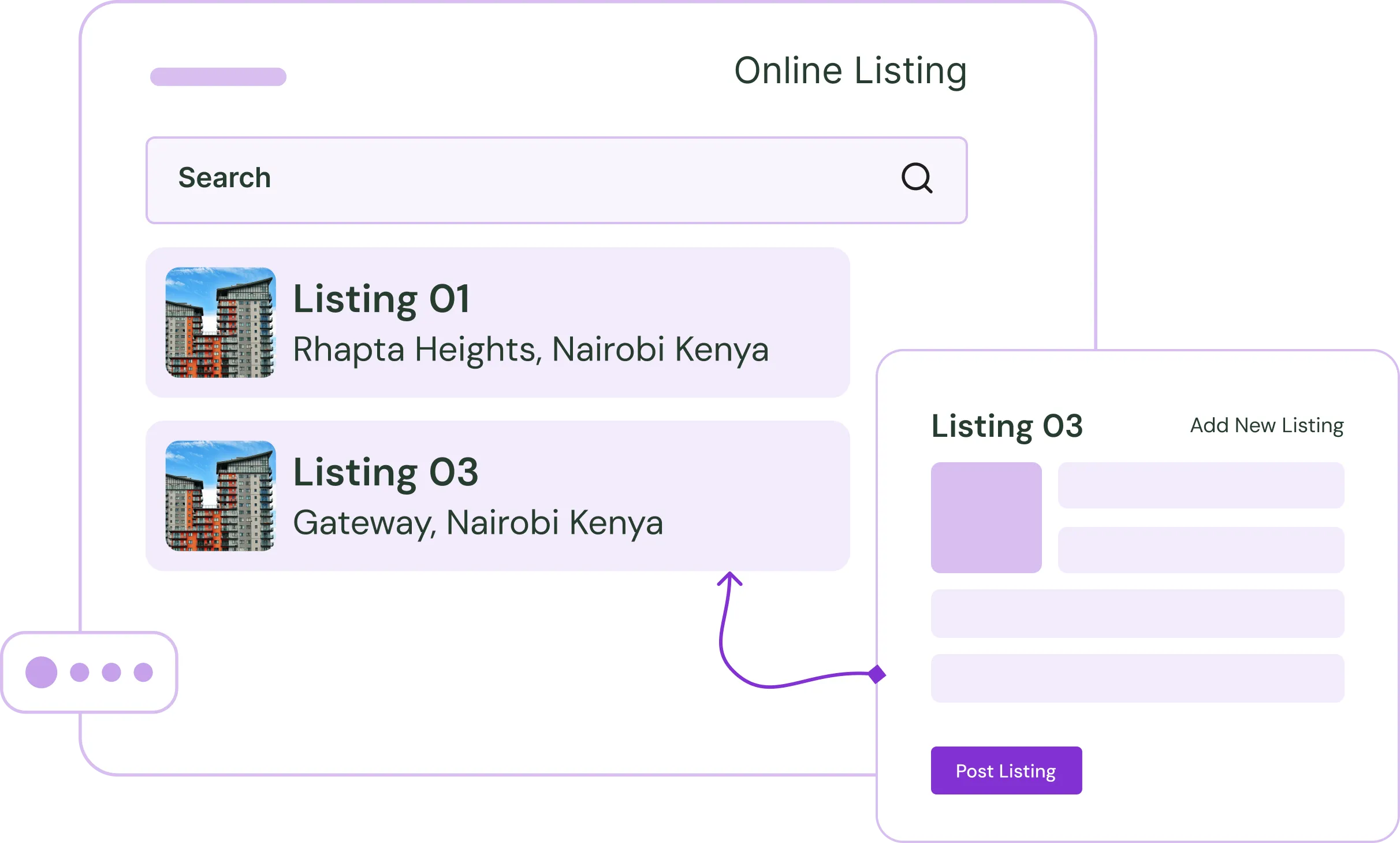Click the purple header bar placeholder

(x=218, y=77)
